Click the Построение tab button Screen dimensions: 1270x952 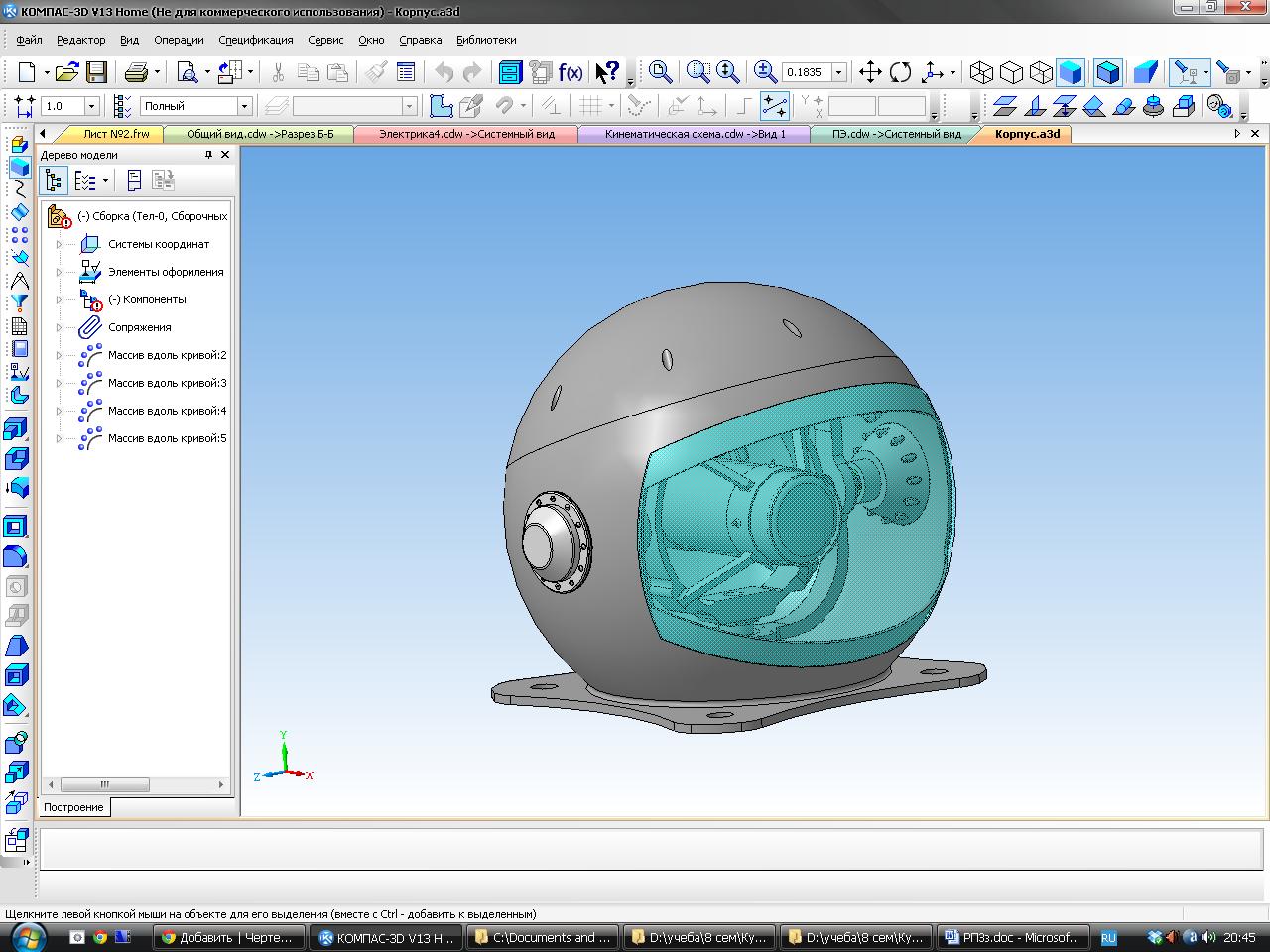coord(73,807)
